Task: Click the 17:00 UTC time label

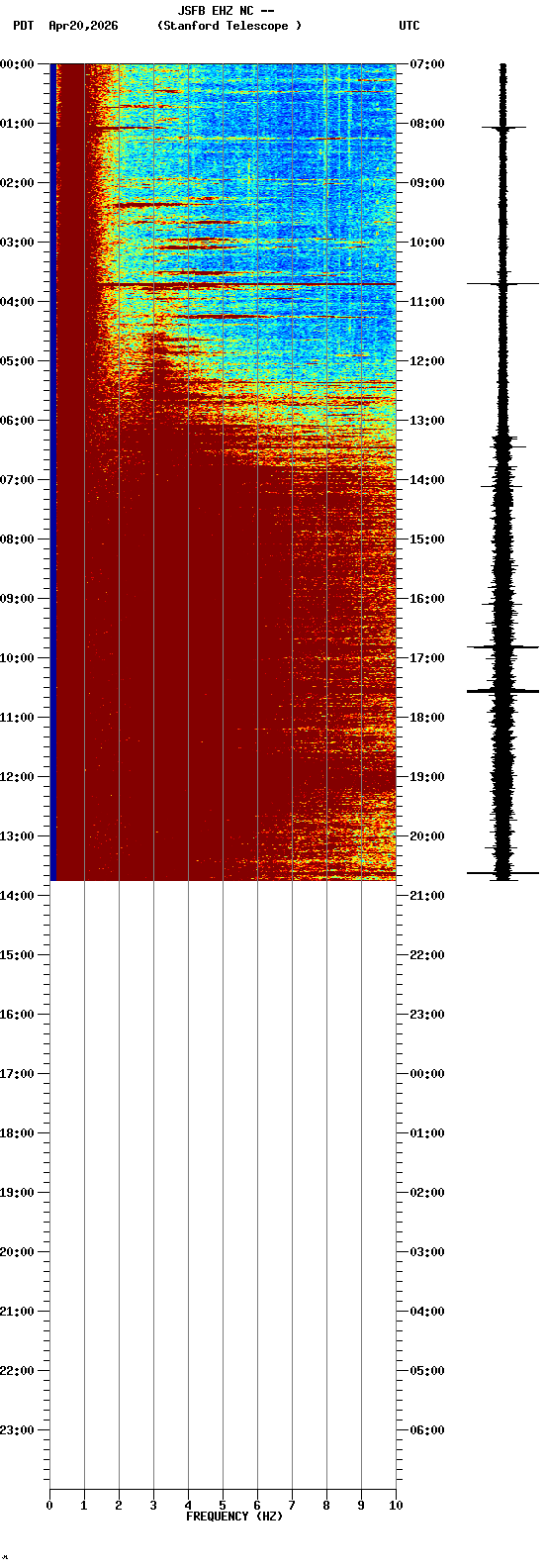Action: (427, 658)
